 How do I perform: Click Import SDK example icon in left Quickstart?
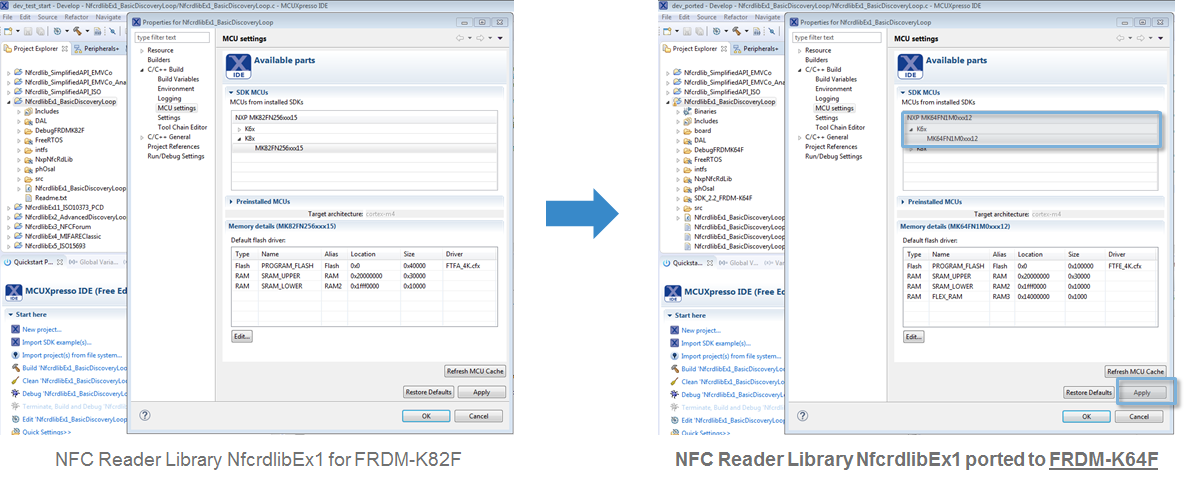[x=16, y=342]
